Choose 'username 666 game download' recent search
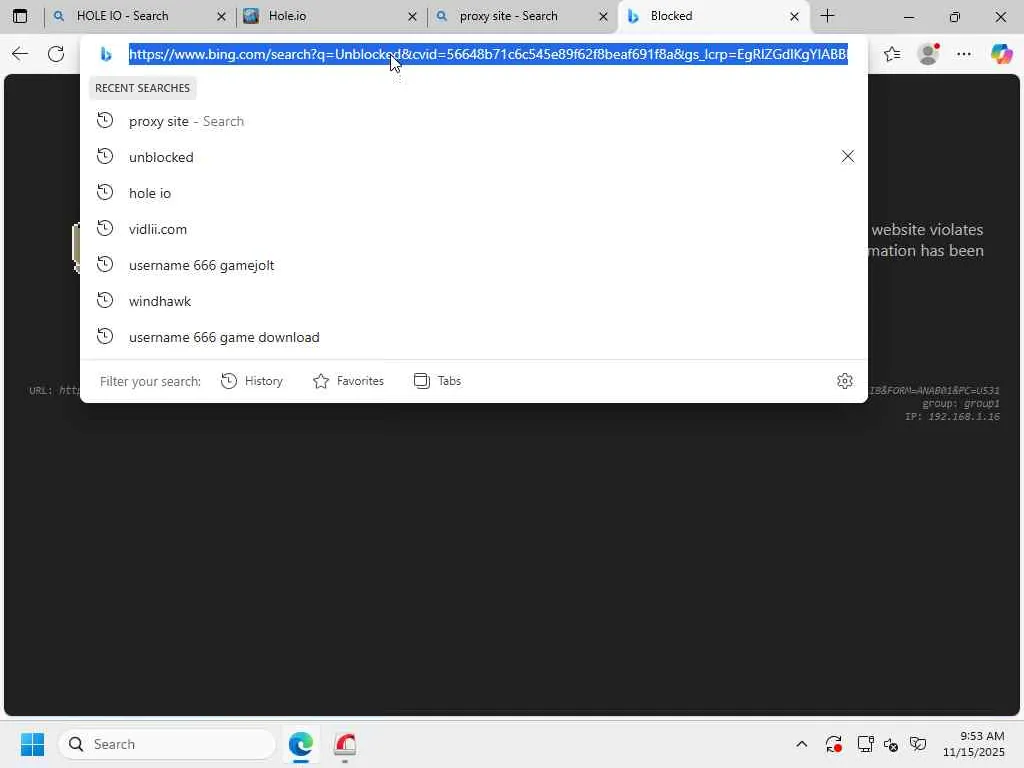The height and width of the screenshot is (768, 1024). (473, 337)
